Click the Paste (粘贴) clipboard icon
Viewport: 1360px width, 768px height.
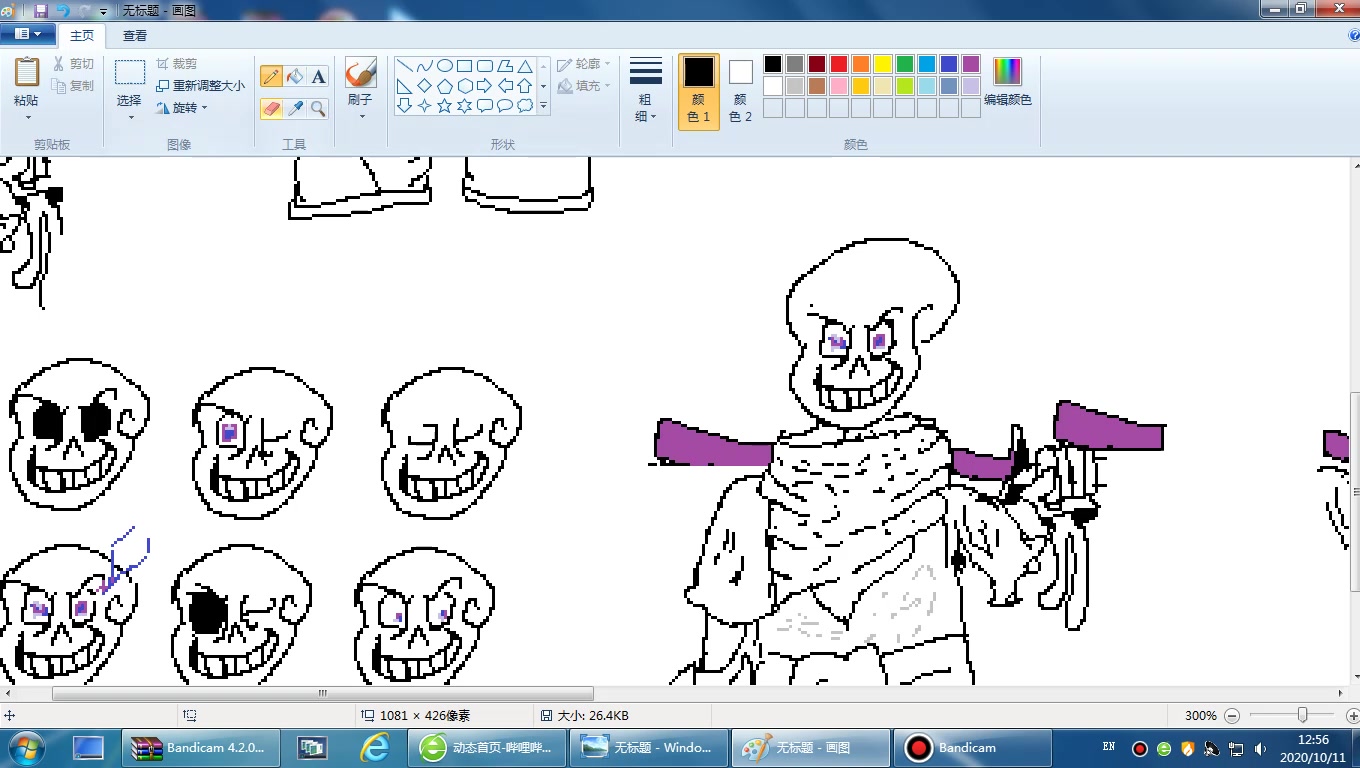point(27,73)
